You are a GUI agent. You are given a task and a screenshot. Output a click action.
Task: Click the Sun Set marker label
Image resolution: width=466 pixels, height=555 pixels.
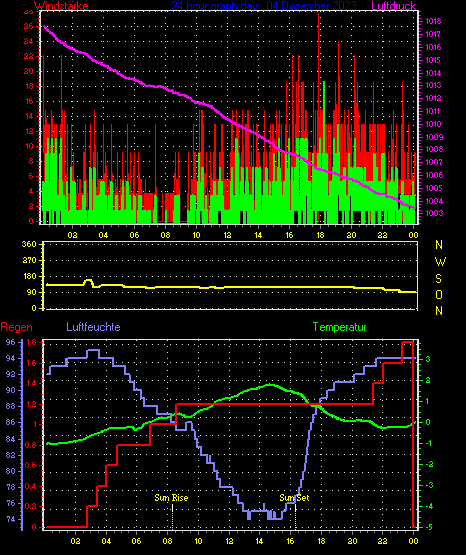294,498
